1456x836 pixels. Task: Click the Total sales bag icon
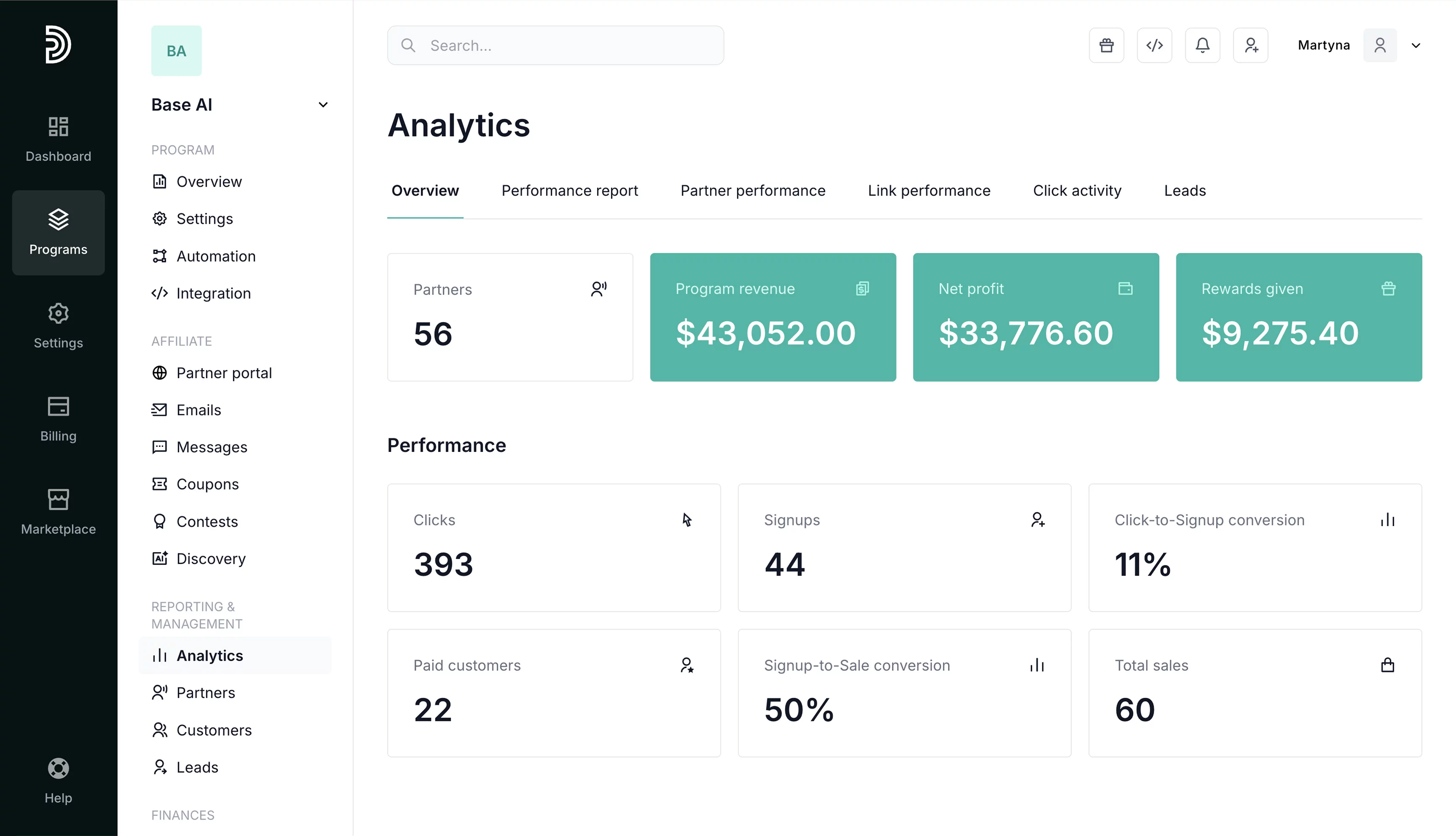(1387, 665)
